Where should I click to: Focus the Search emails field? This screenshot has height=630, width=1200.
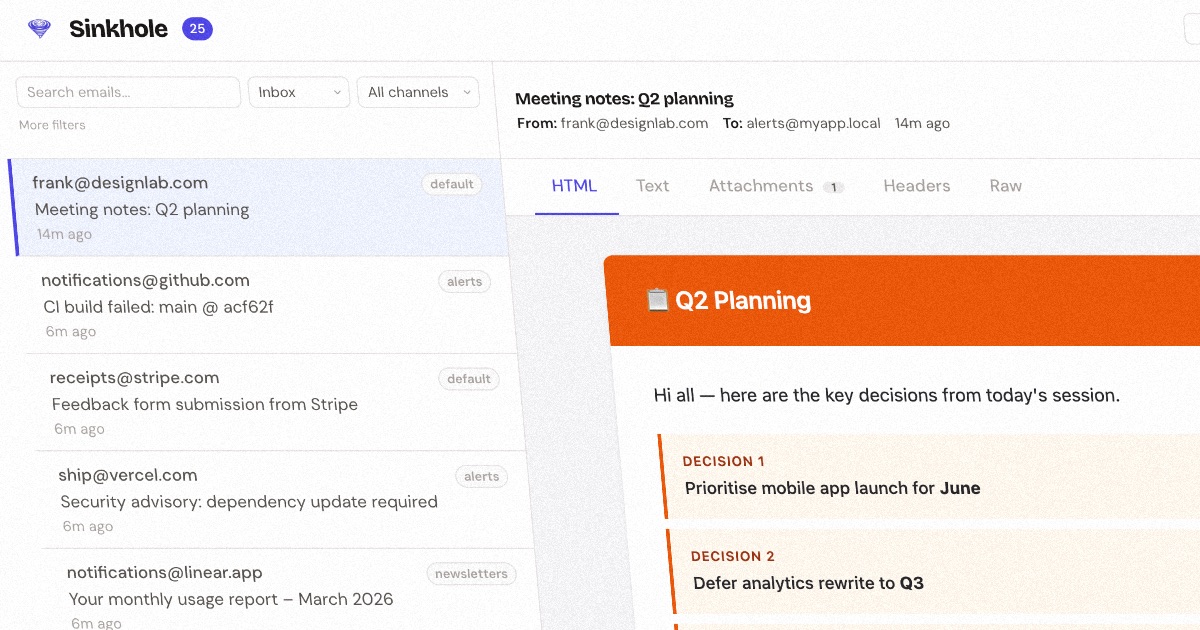[128, 92]
